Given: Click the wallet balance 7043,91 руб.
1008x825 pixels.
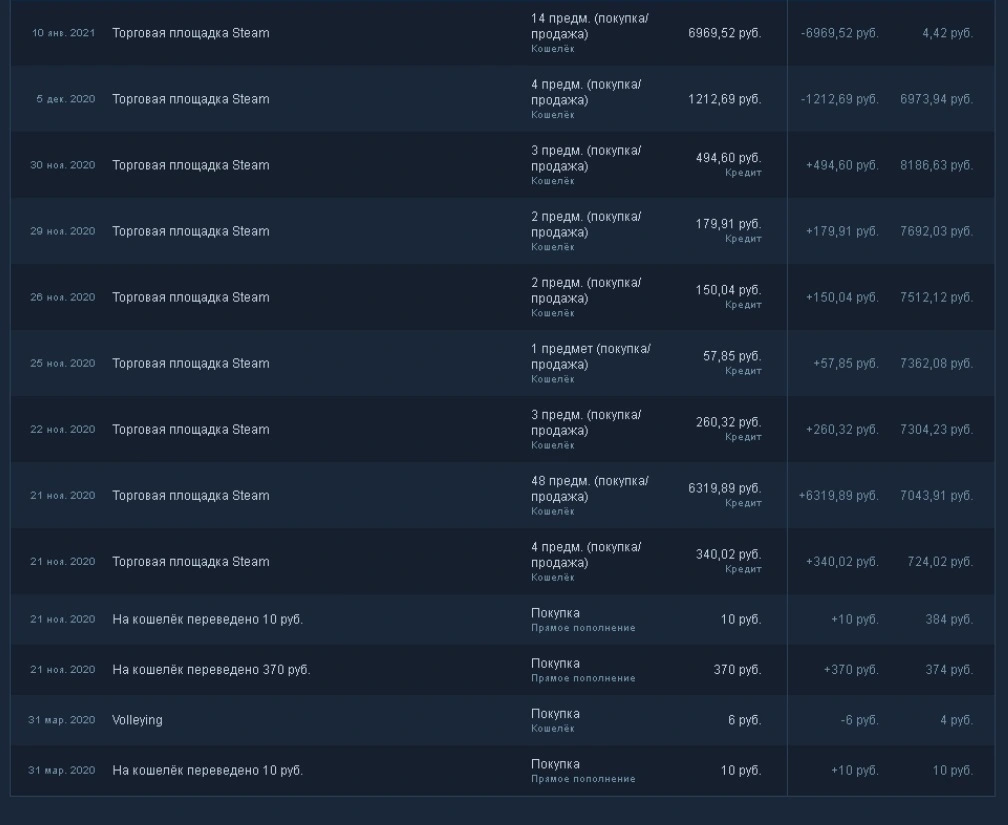Looking at the screenshot, I should (936, 496).
